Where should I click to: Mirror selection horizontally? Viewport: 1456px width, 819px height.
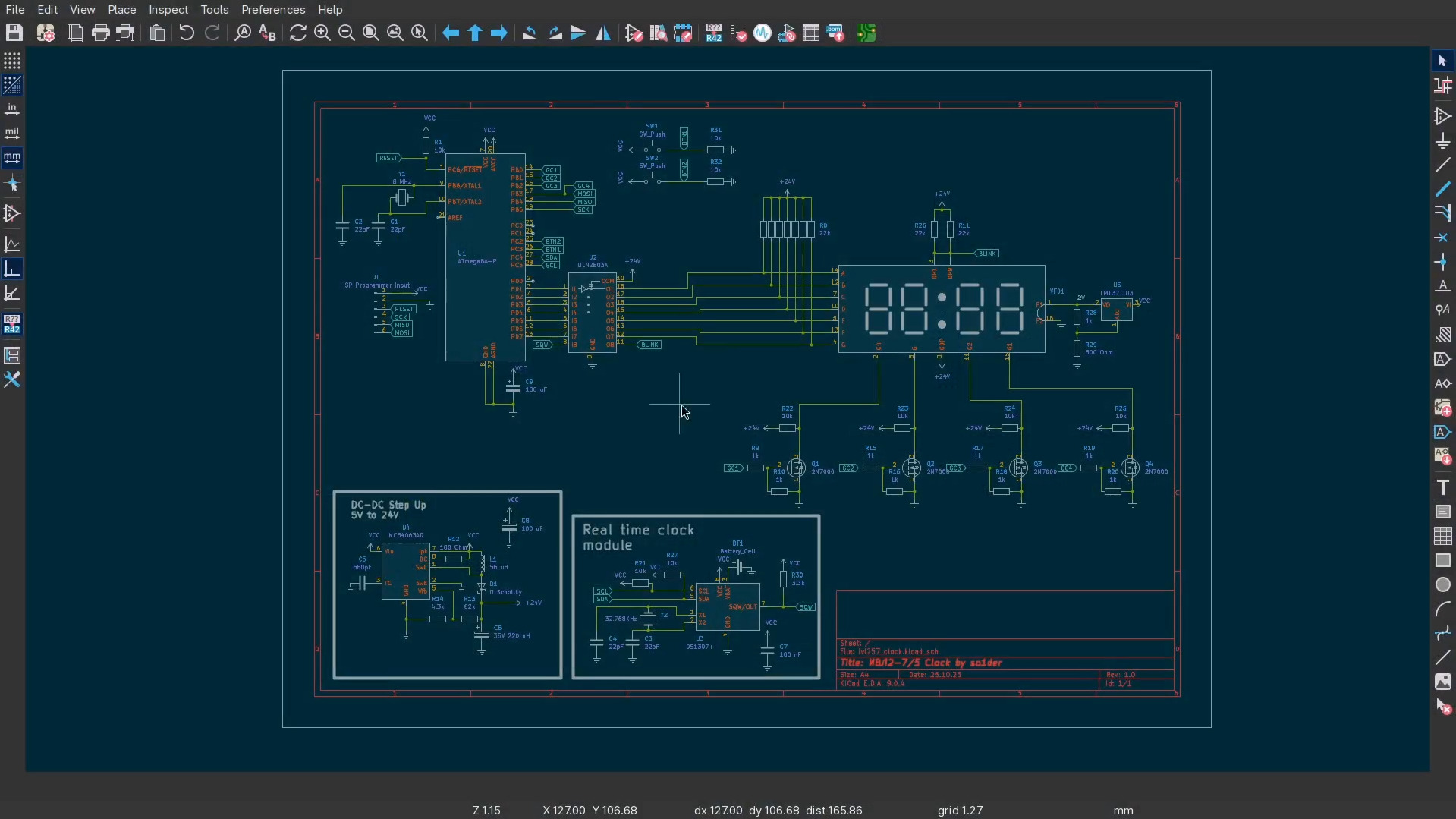(x=603, y=33)
